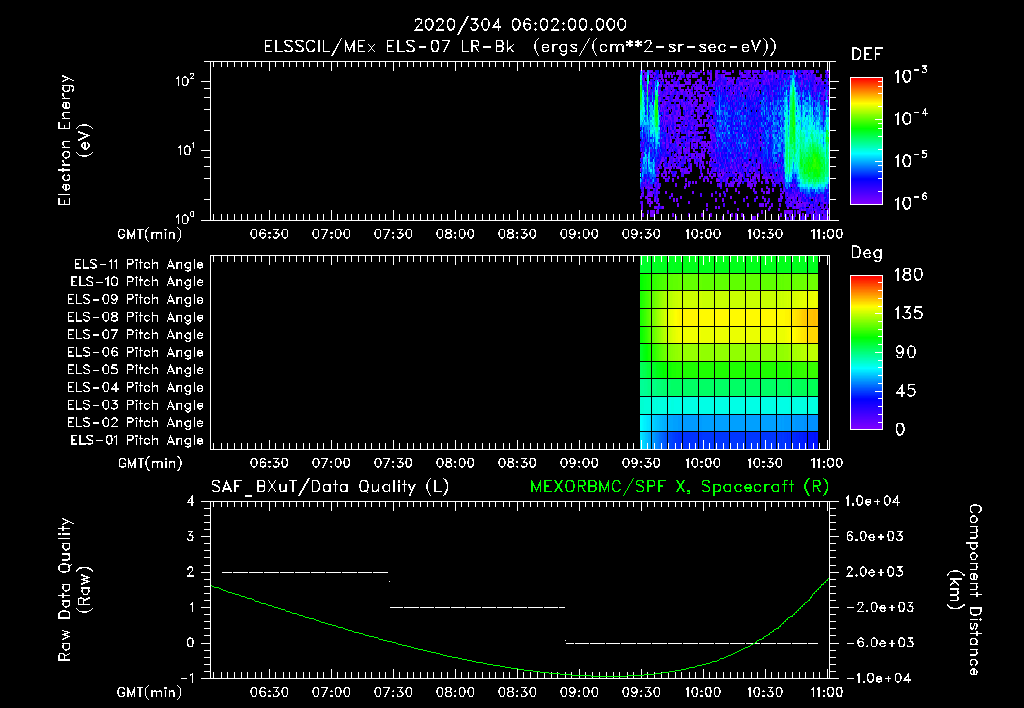The width and height of the screenshot is (1024, 708).
Task: Select the SAF_BXuT/Data Quality (L) title
Action: tap(330, 487)
